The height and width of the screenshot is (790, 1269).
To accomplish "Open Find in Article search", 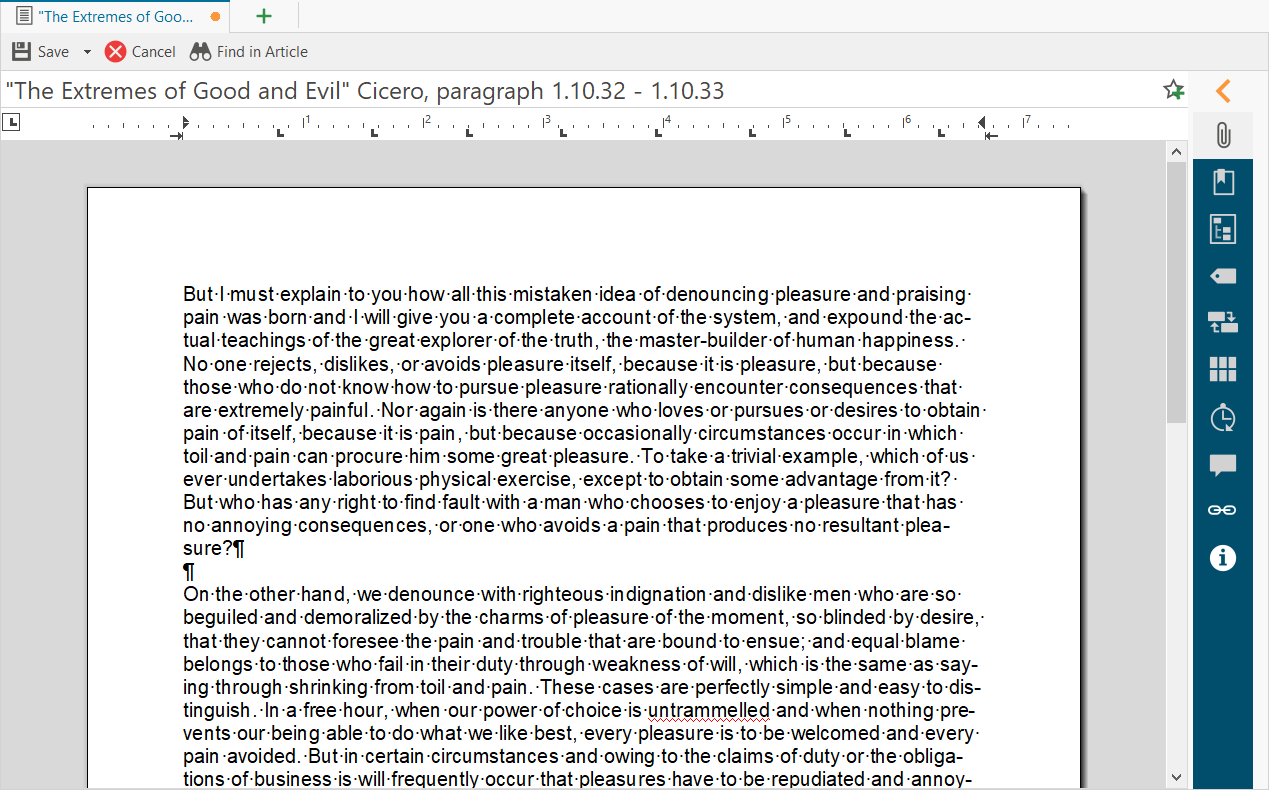I will tap(249, 52).
